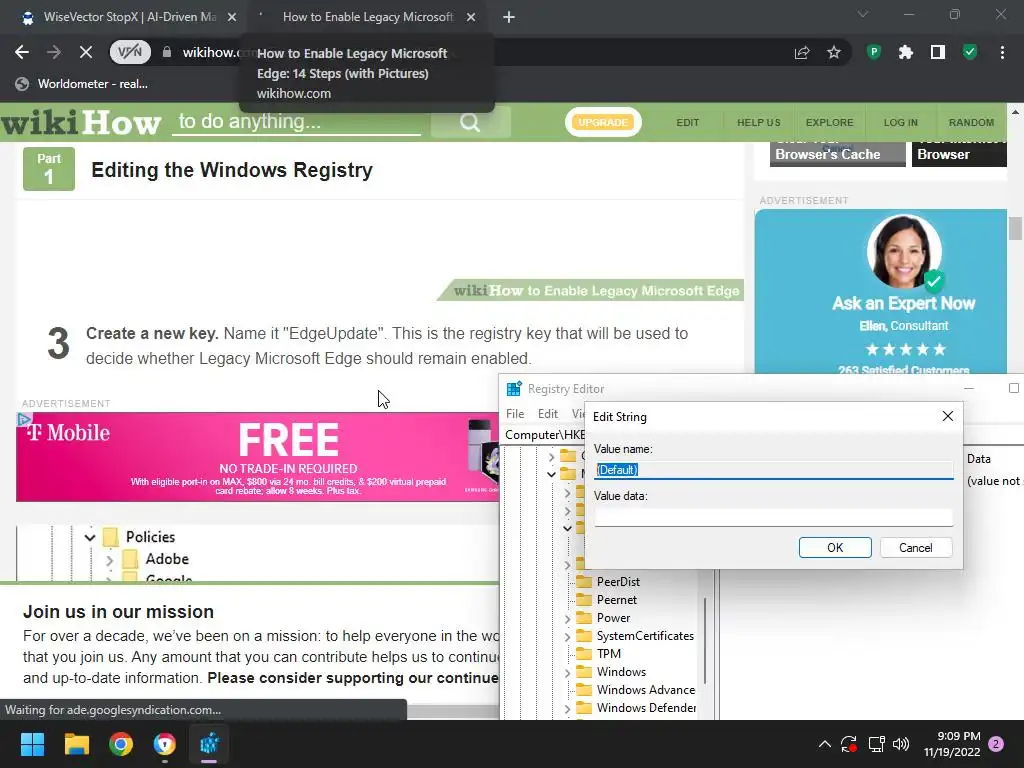Click the AdChoices icon on the T-Mobile ad
Screen dimensions: 1024x768
click(24, 419)
